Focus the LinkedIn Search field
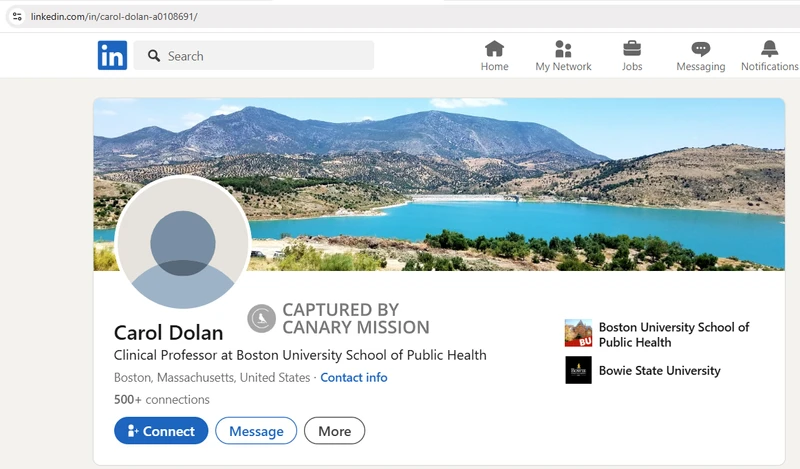This screenshot has width=800, height=469. click(x=254, y=56)
